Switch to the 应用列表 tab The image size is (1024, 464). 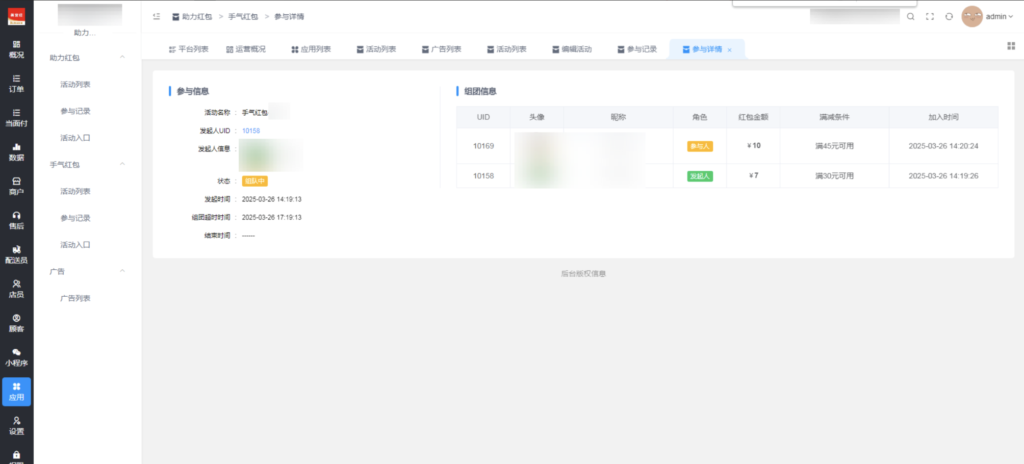pyautogui.click(x=311, y=49)
